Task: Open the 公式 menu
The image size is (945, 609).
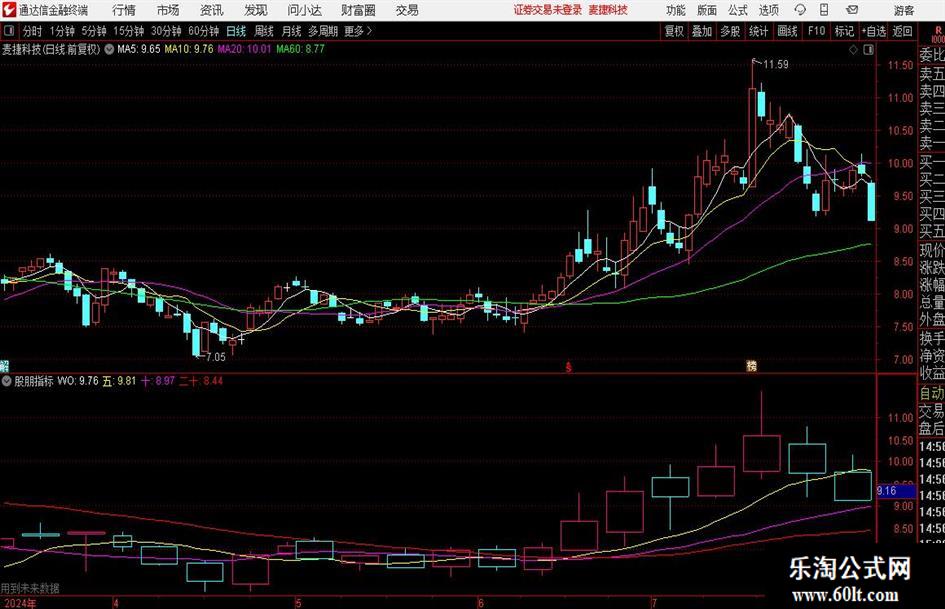Action: [x=738, y=10]
